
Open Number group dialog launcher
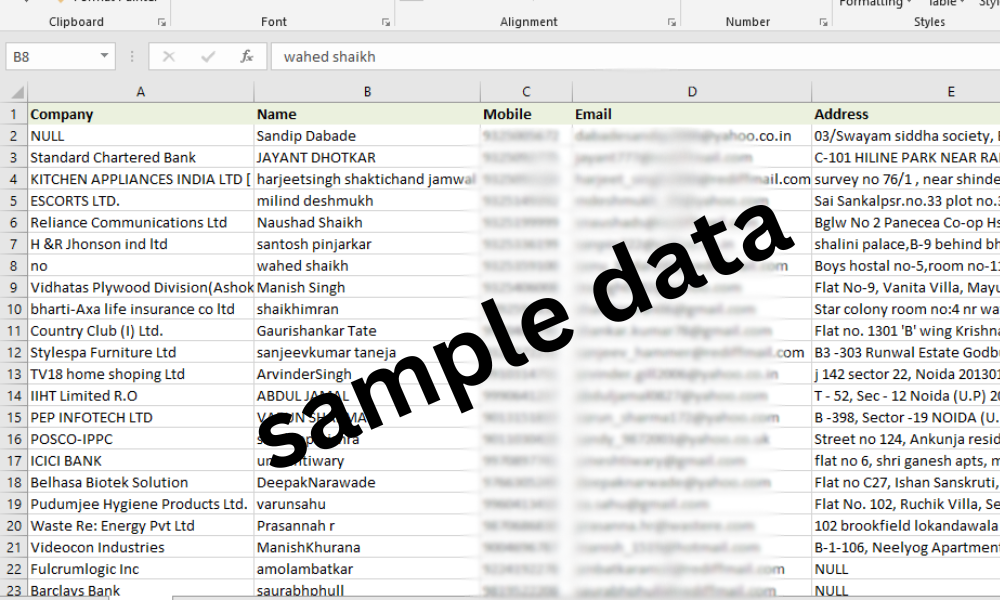pyautogui.click(x=823, y=22)
